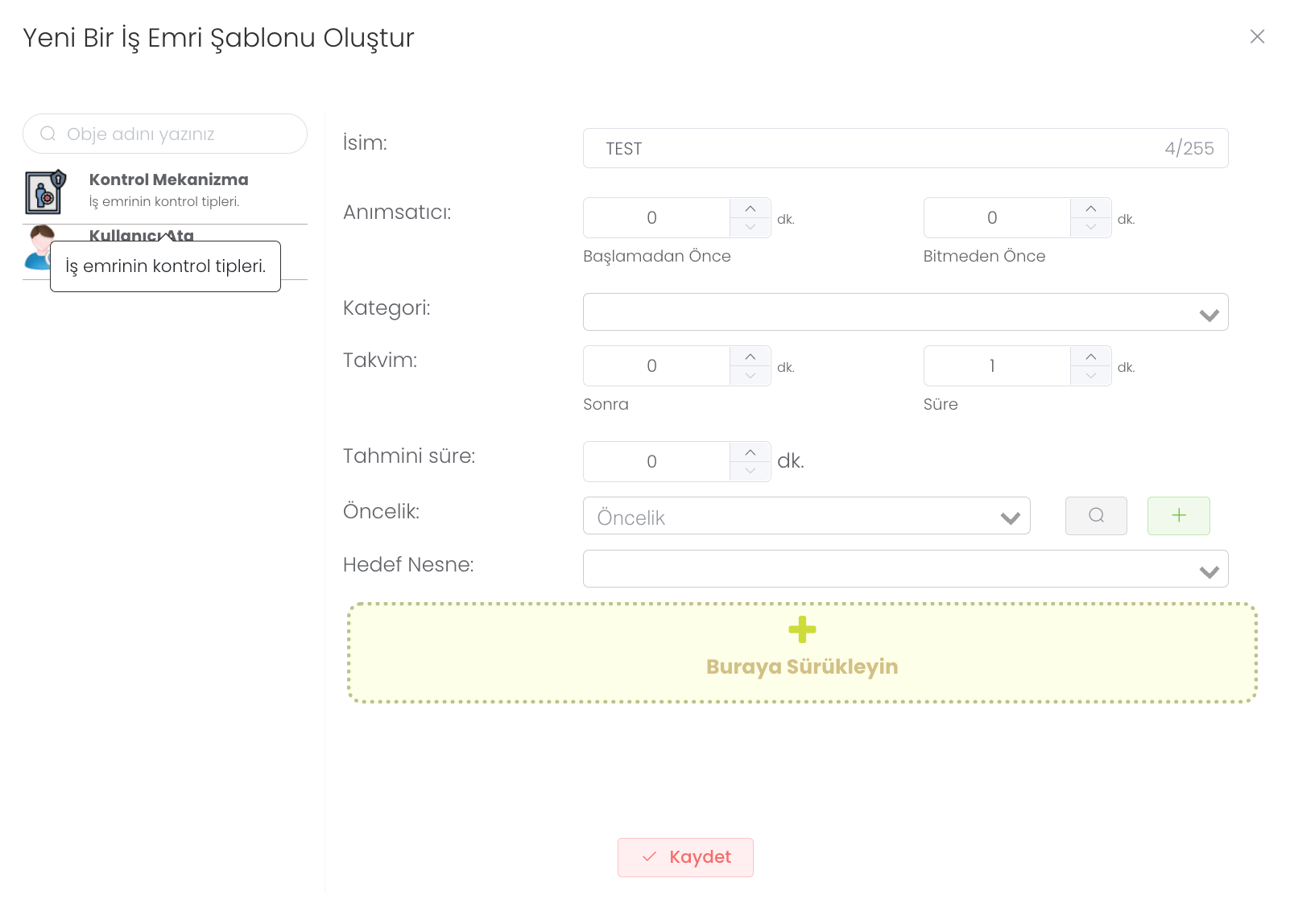Click the Kontrol Mekanizma shield icon

point(45,192)
